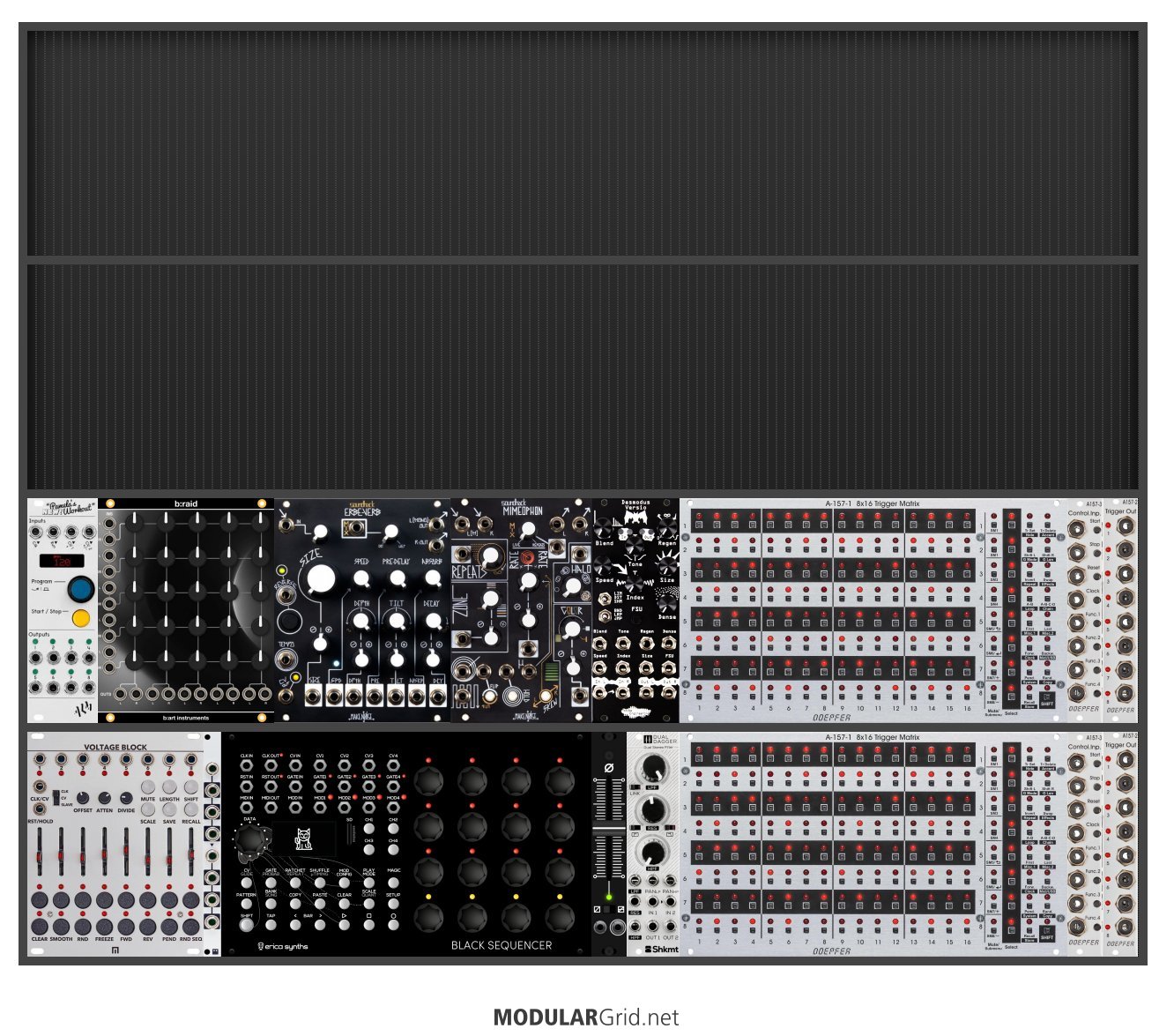Screen dimensions: 1174x1036
Task: Click the large SIZE knob on Erbe-Verb
Action: point(321,579)
